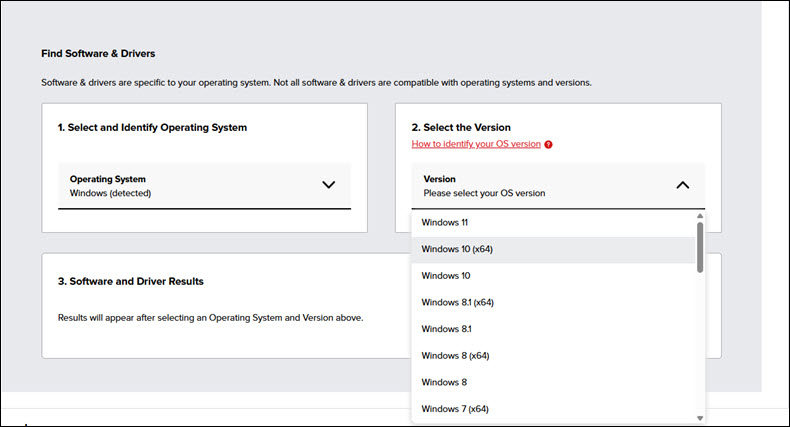The image size is (790, 427).
Task: Click the Operating System field showing Windows (detected)
Action: pos(205,186)
